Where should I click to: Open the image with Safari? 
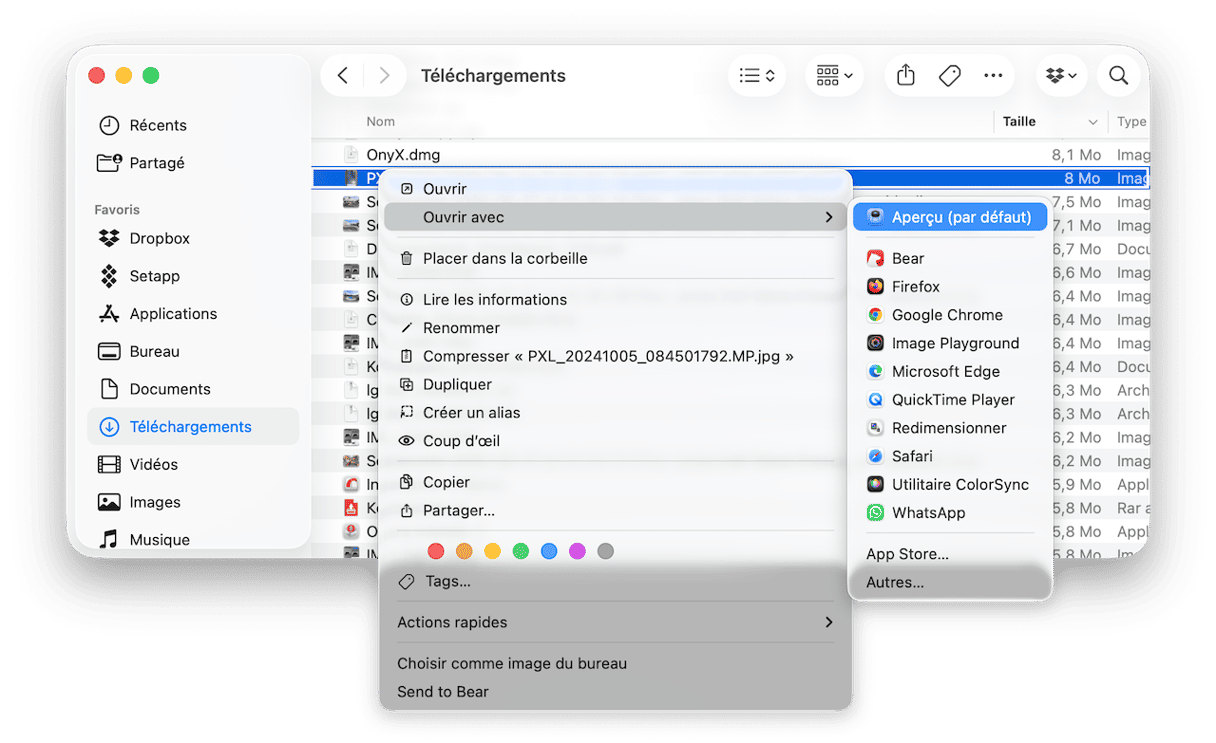click(x=950, y=456)
